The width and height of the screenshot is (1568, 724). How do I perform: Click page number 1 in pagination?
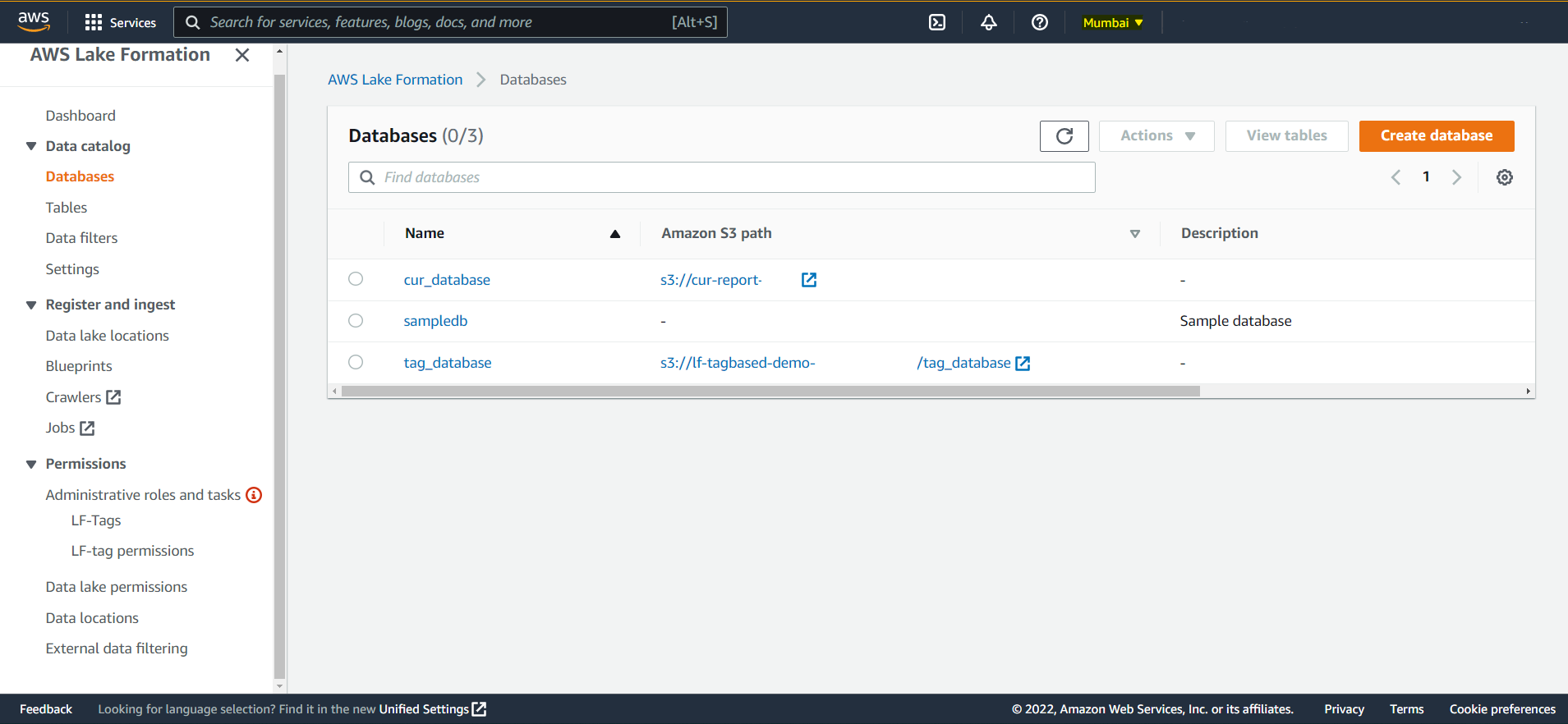[x=1426, y=176]
